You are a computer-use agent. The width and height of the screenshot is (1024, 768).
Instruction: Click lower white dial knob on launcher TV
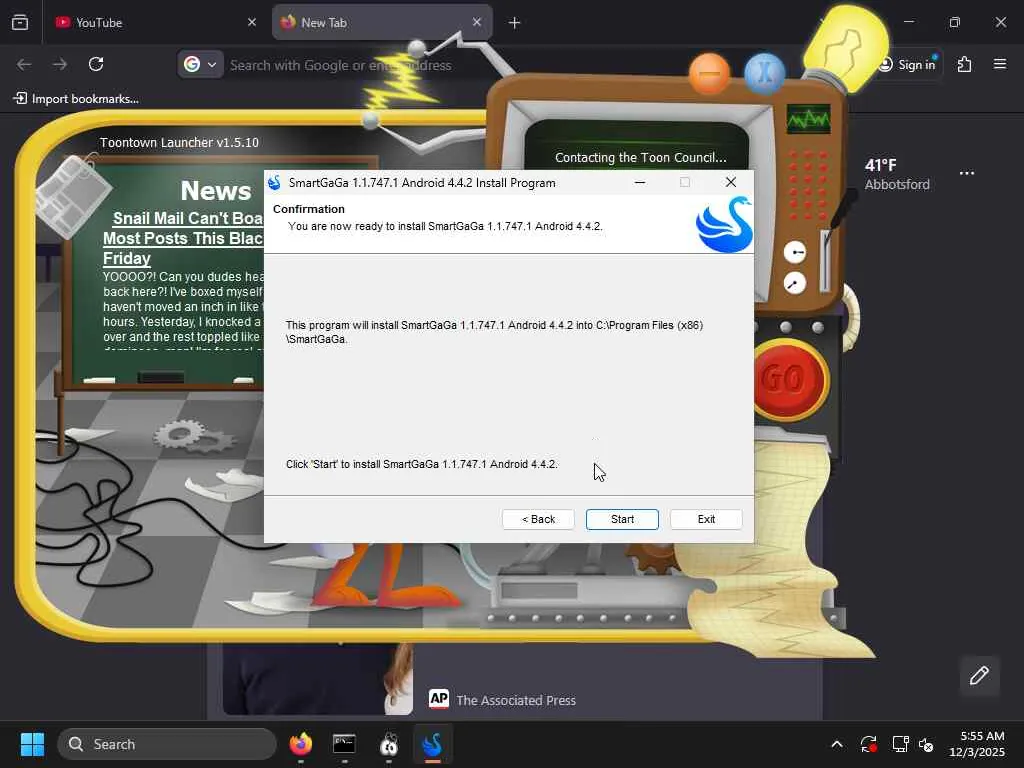pyautogui.click(x=795, y=283)
